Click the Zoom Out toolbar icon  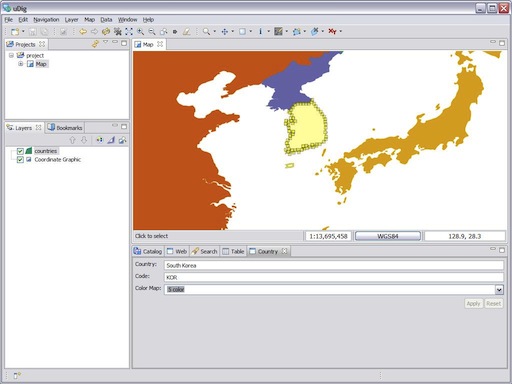(x=152, y=31)
